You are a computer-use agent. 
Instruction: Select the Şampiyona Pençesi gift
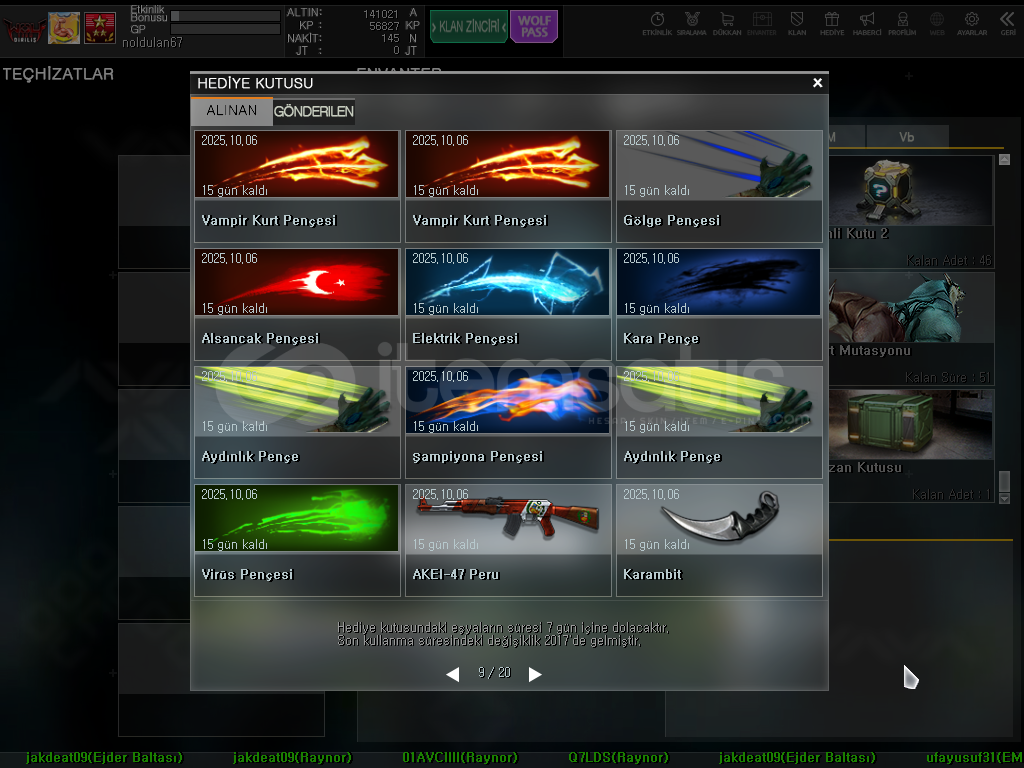click(508, 423)
